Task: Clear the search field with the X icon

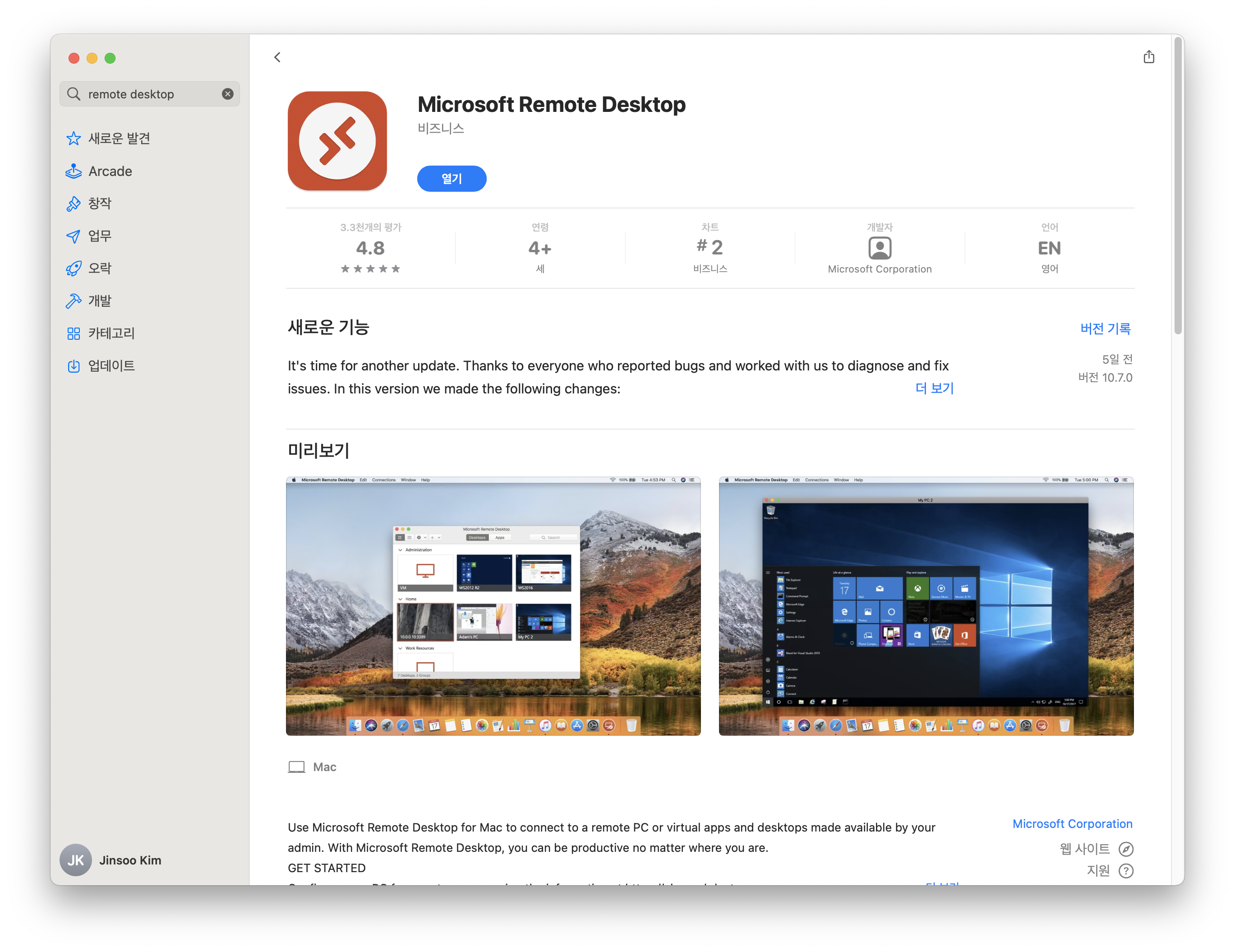Action: point(227,94)
